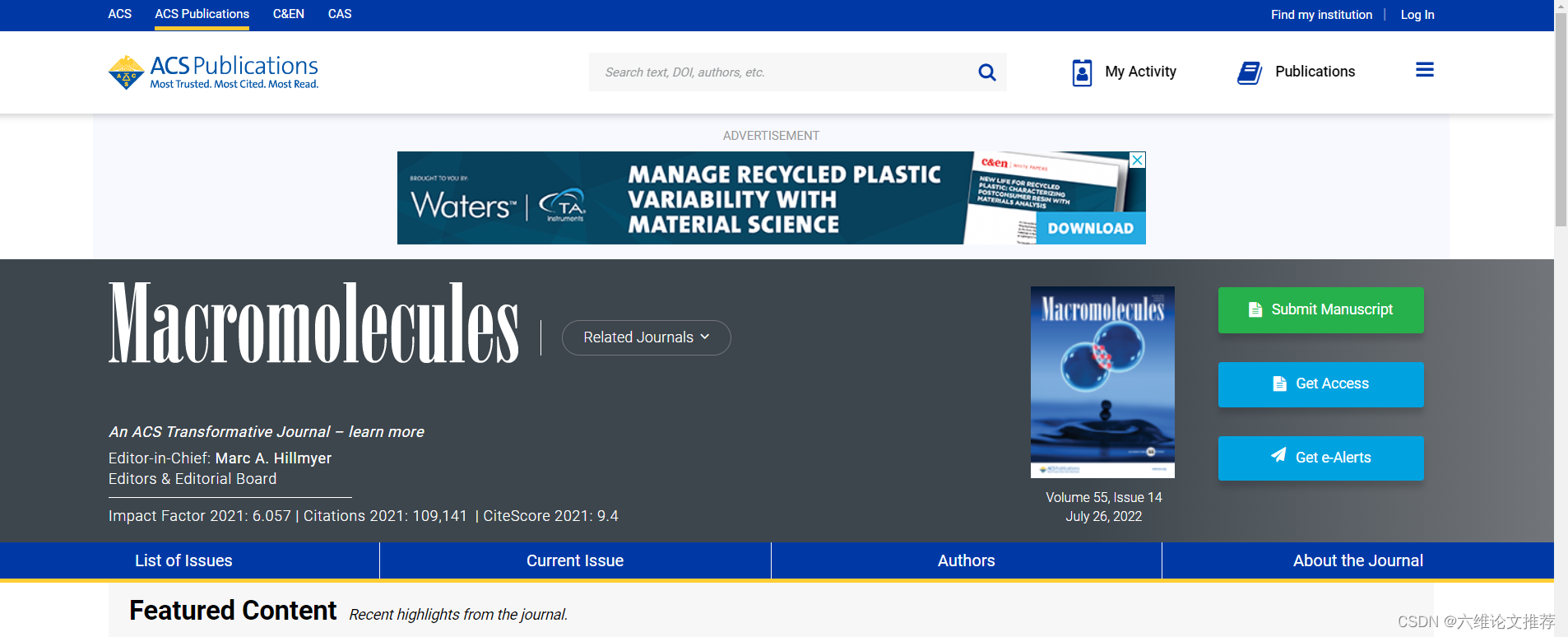
Task: Close the advertisement banner with X
Action: pyautogui.click(x=1138, y=160)
